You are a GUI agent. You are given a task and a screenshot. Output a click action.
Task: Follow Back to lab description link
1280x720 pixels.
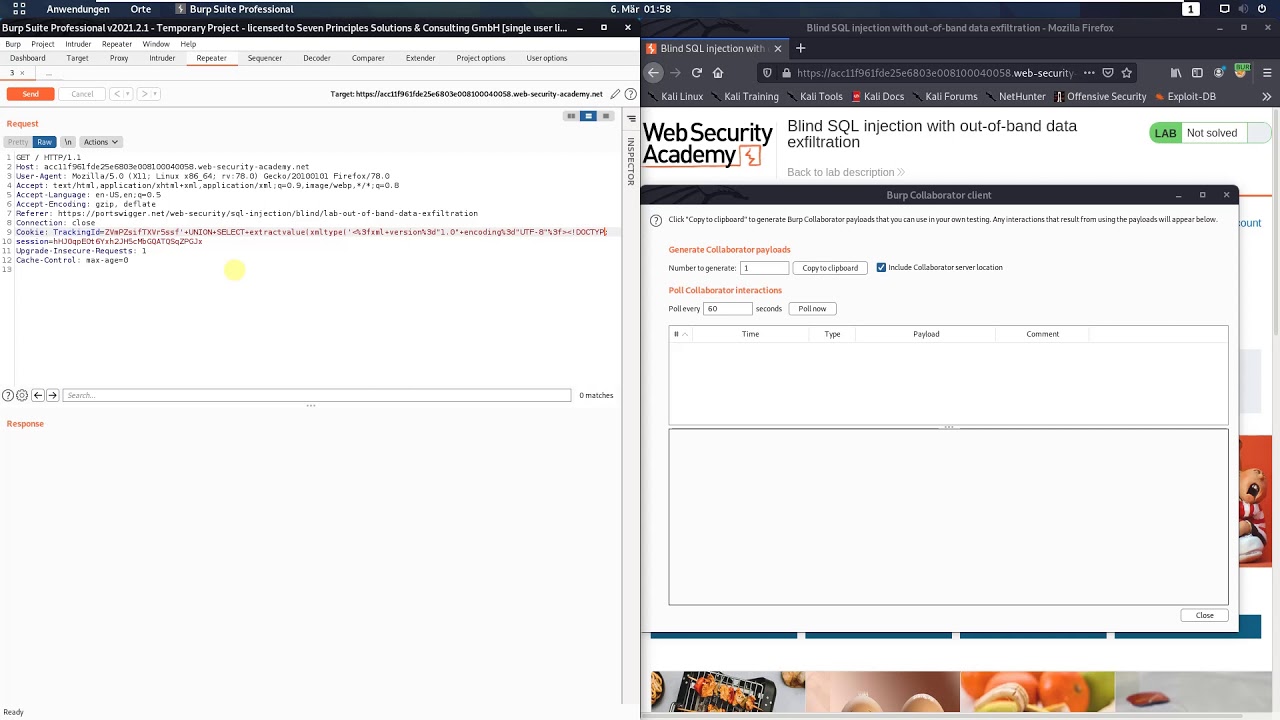pos(845,172)
